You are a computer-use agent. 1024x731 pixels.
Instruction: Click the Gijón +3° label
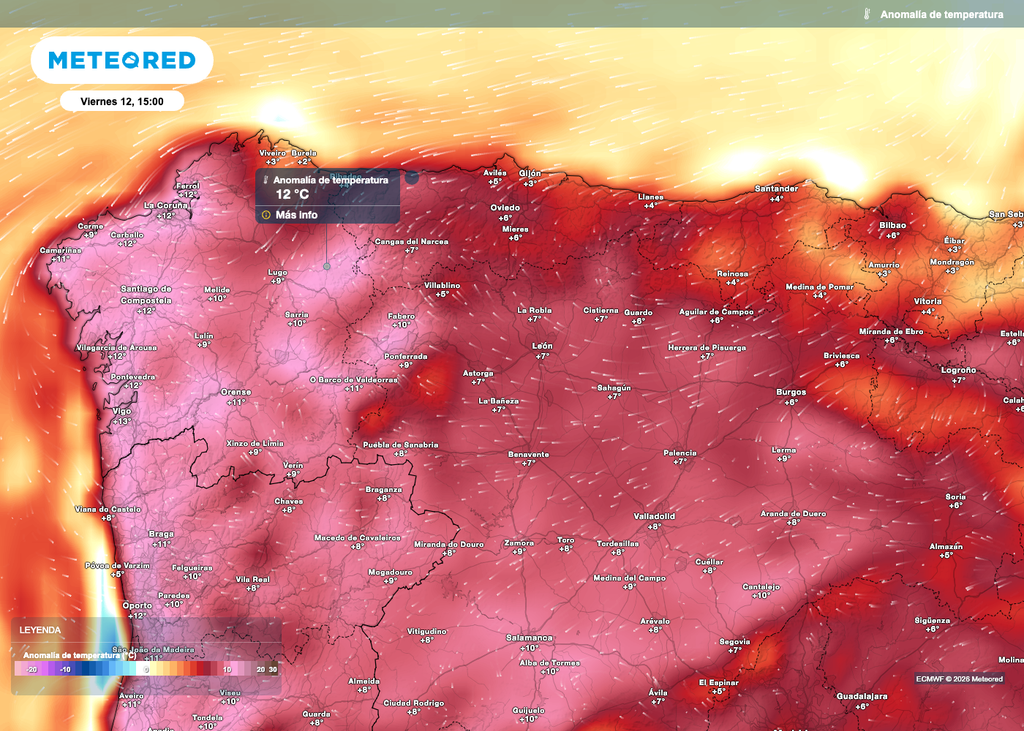point(530,178)
